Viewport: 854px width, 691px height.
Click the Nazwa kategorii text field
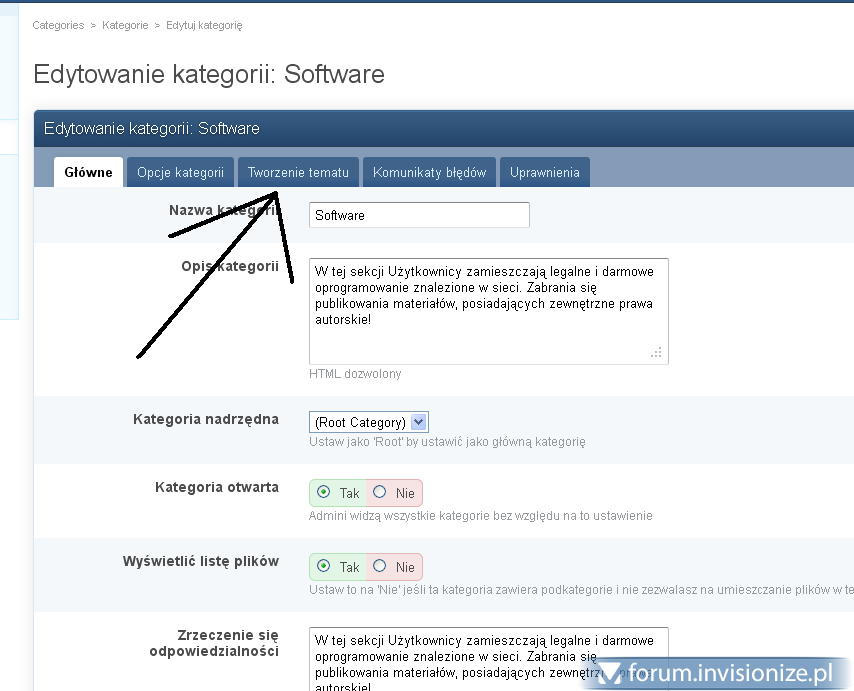(419, 215)
